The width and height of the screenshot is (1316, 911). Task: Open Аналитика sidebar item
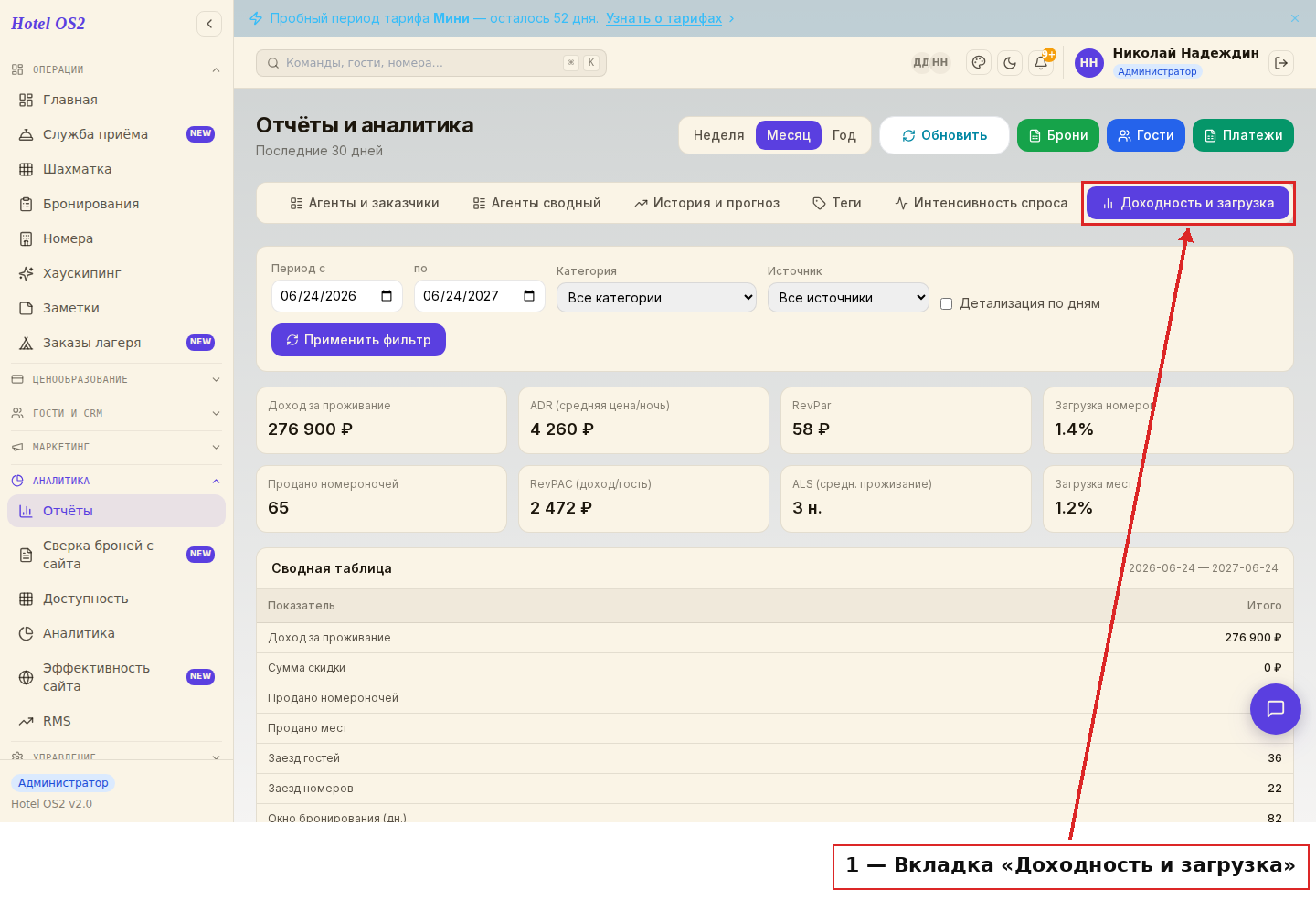pyautogui.click(x=116, y=633)
